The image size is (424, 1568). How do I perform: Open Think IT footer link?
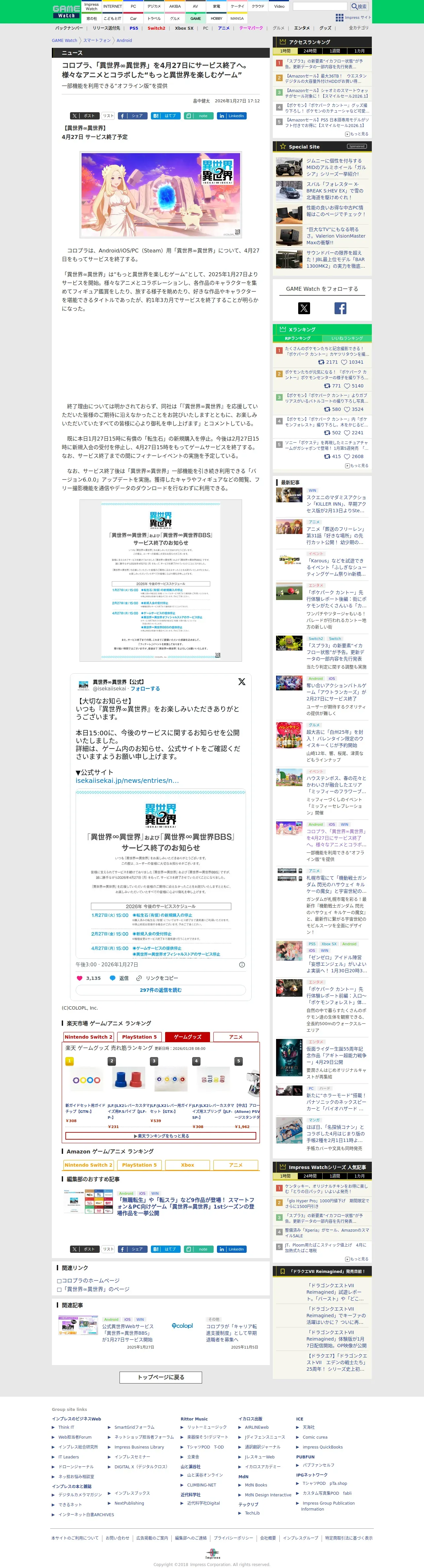click(66, 1427)
